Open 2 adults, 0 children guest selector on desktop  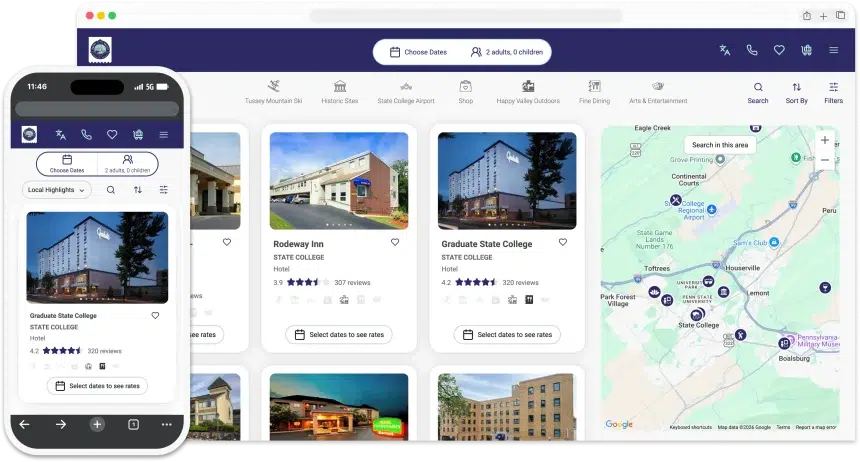[x=507, y=52]
